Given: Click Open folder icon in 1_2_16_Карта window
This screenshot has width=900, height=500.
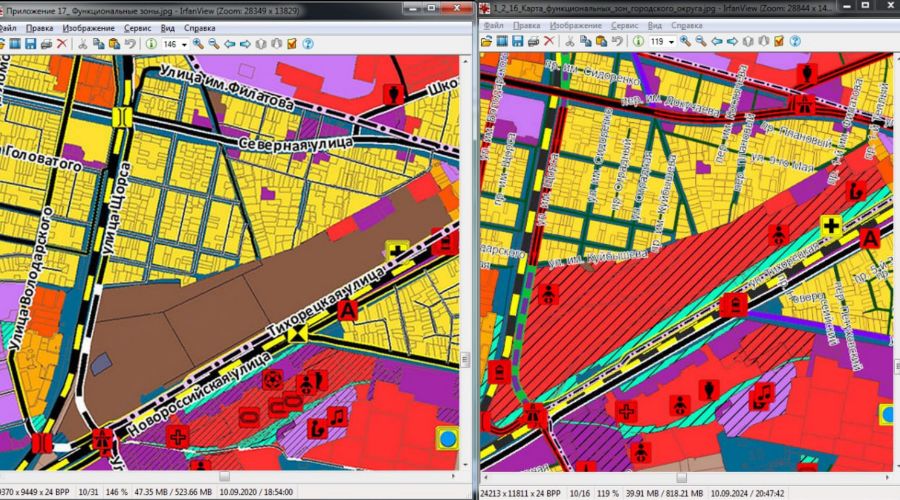Looking at the screenshot, I should pos(486,42).
